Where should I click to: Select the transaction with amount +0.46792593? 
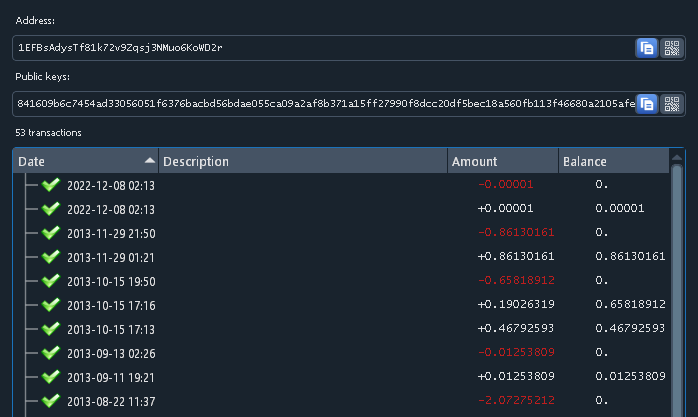(300, 328)
